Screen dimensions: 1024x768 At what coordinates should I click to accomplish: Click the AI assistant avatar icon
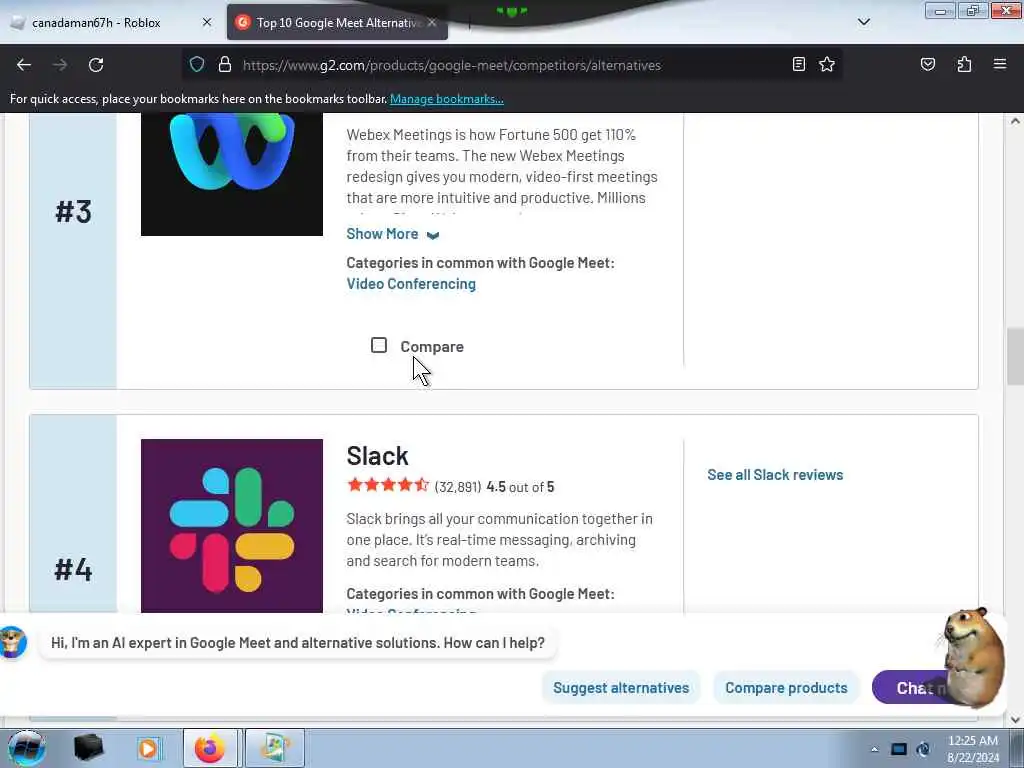(x=13, y=642)
